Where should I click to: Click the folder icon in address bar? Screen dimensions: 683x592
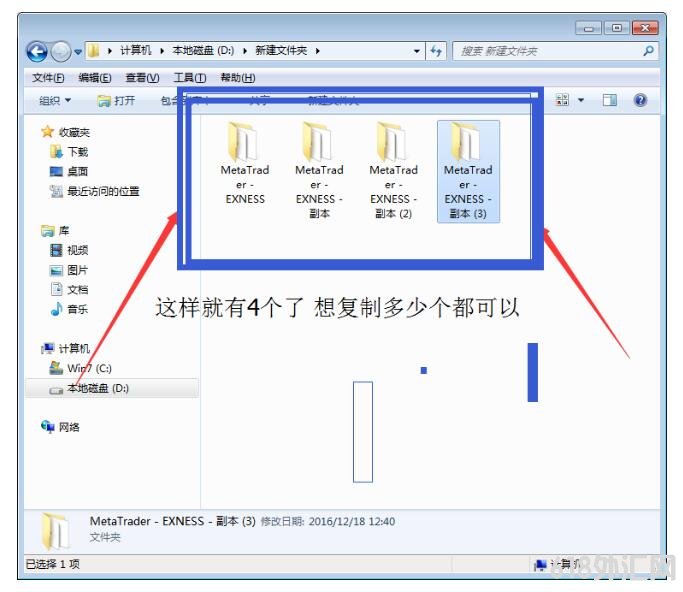(93, 51)
